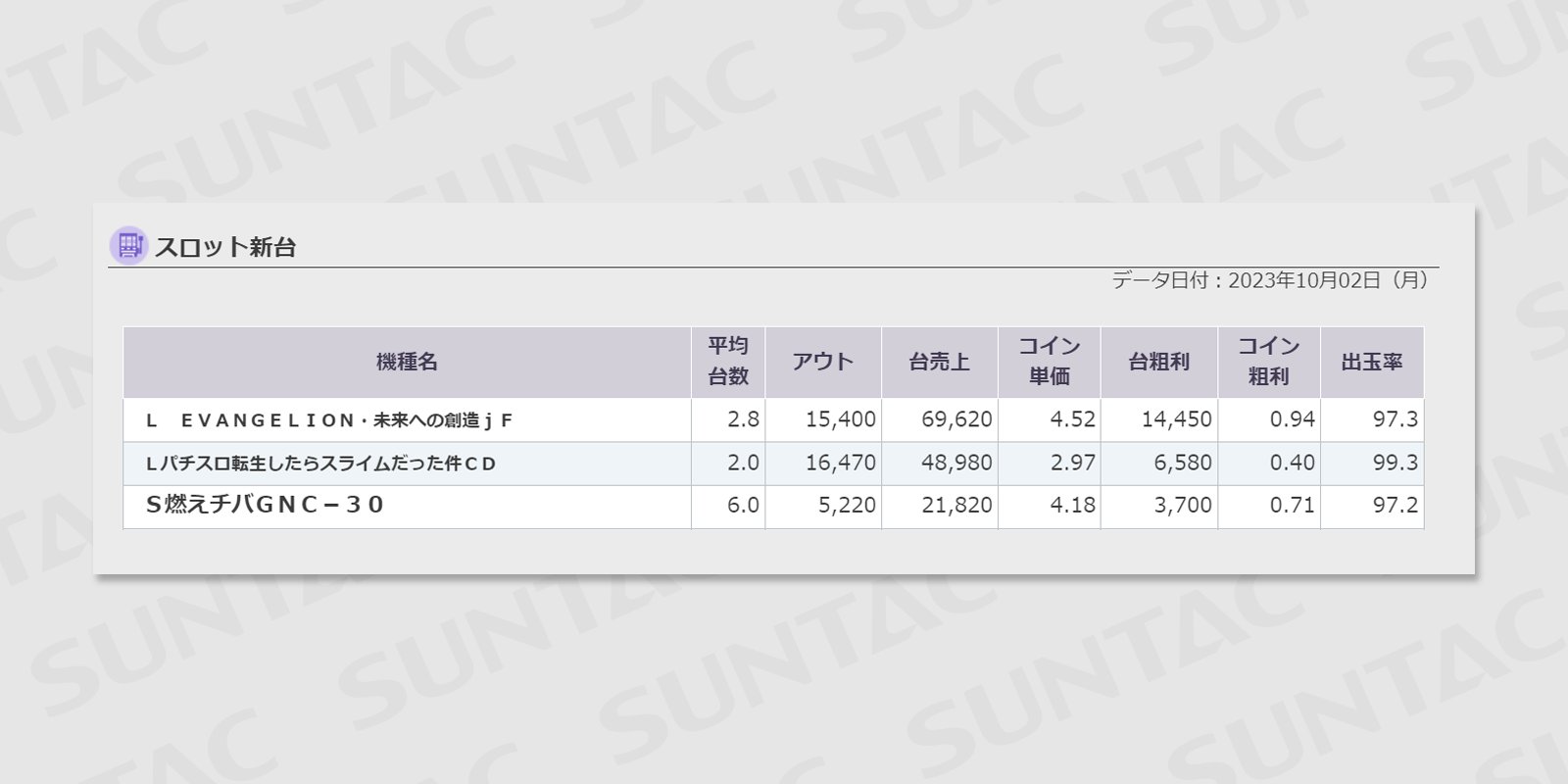
Task: Select the S燃えチバGNC－30 row name
Action: click(265, 506)
